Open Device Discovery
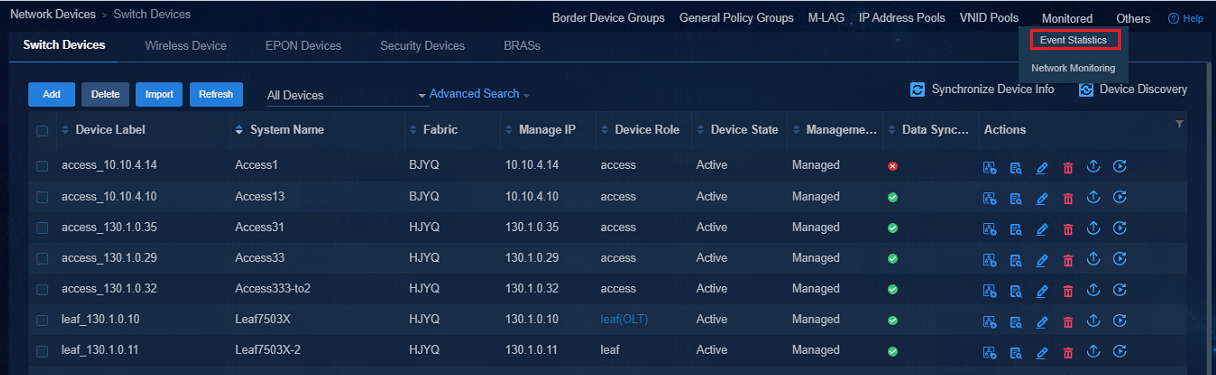Screen dimensions: 1216x375 (1133, 90)
